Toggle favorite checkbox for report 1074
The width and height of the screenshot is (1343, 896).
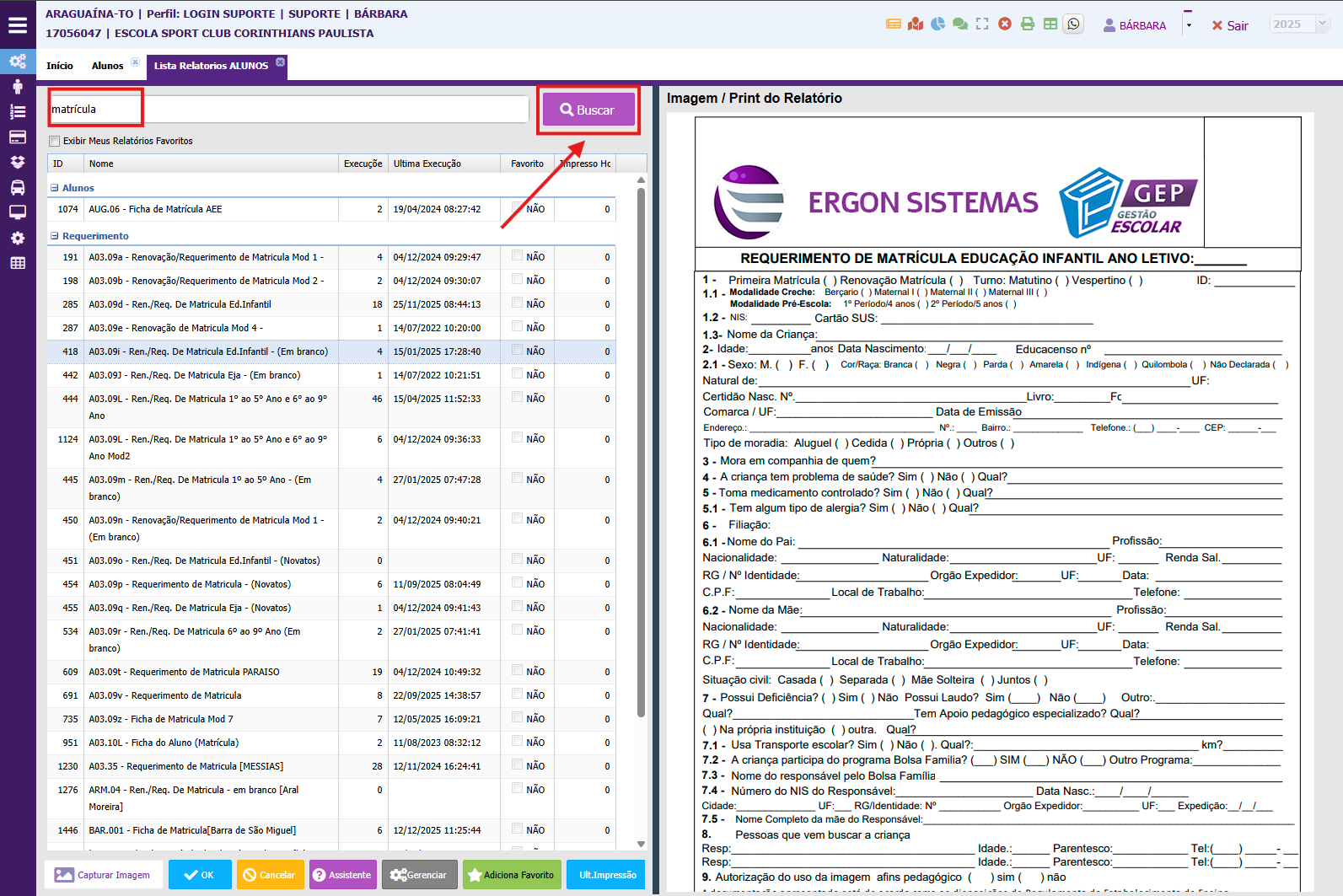518,207
